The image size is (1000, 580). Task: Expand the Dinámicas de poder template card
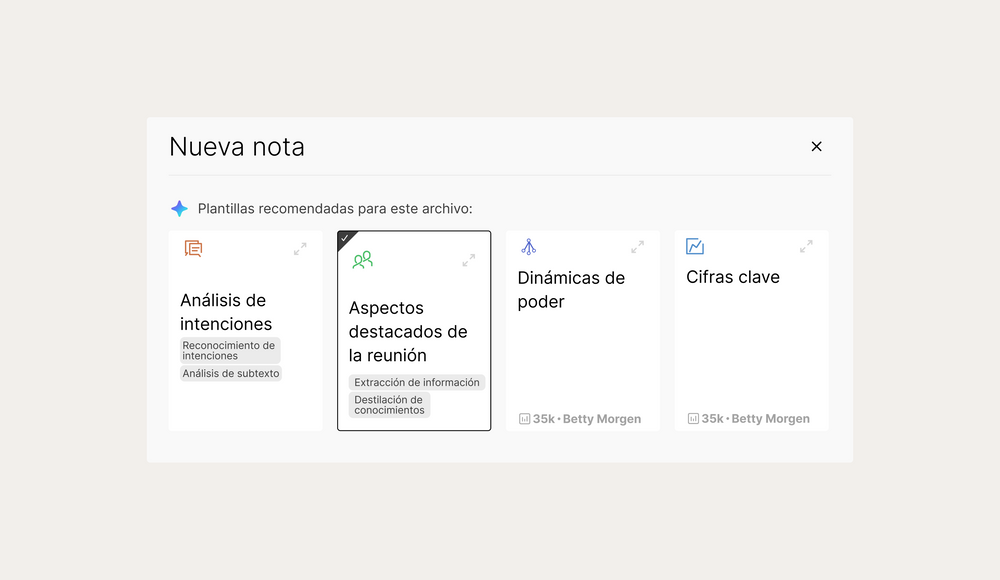coord(637,247)
